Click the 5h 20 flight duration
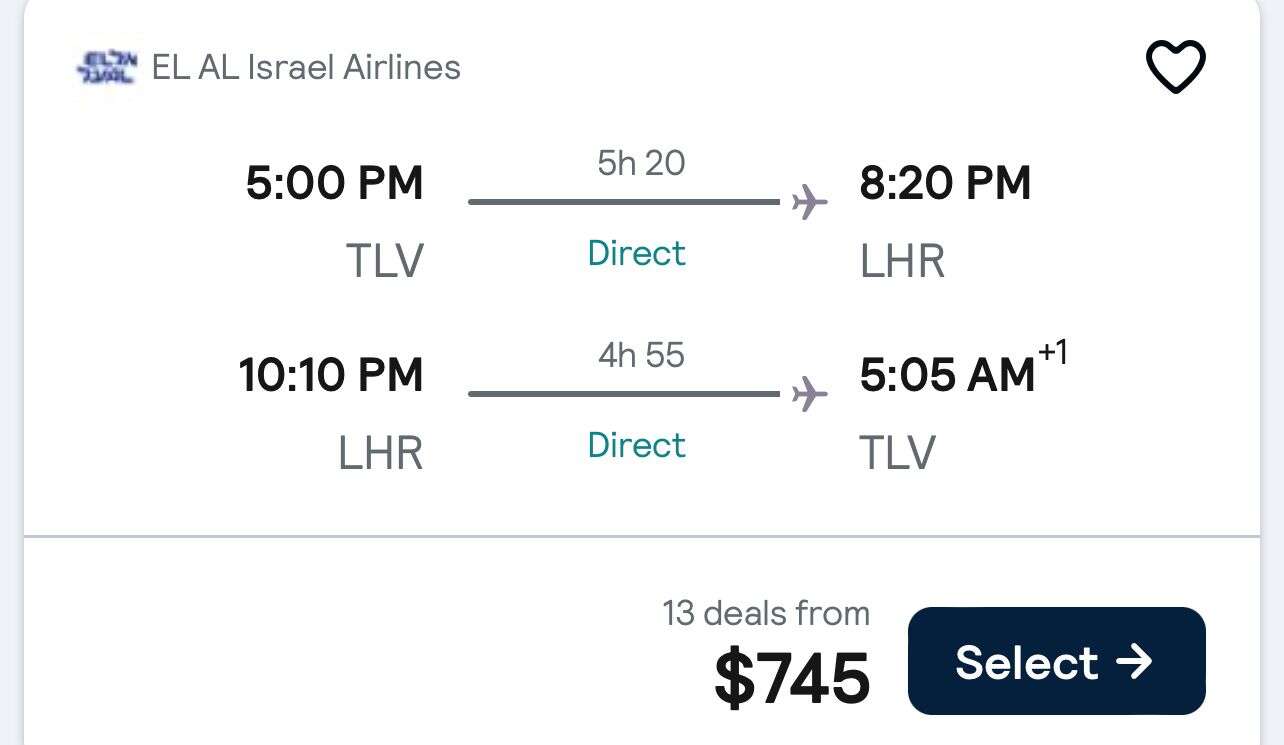 point(641,163)
